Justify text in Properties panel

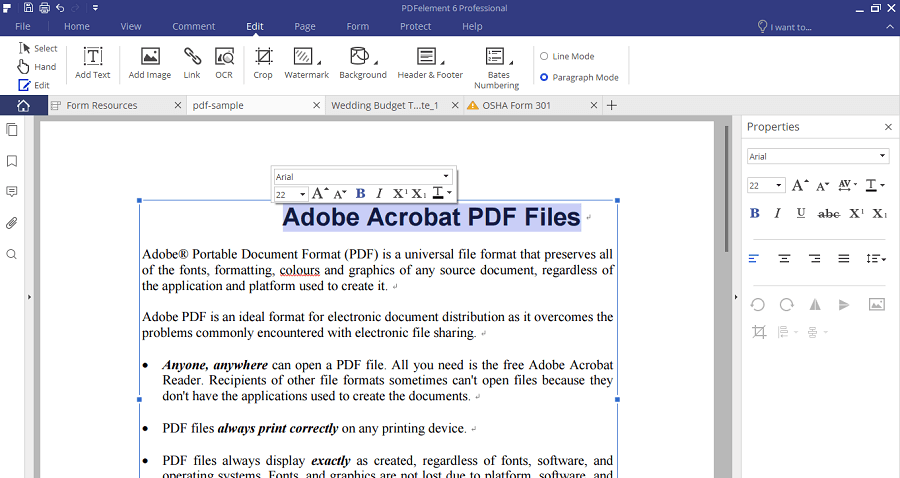tap(844, 259)
